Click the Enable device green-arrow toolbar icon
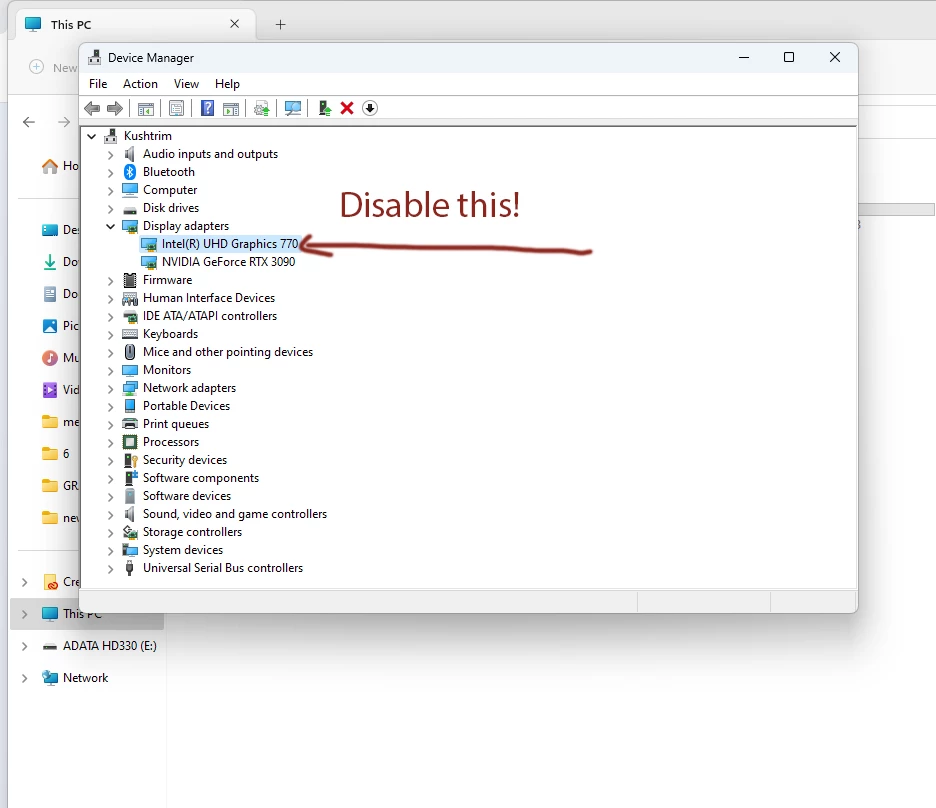 (x=325, y=108)
